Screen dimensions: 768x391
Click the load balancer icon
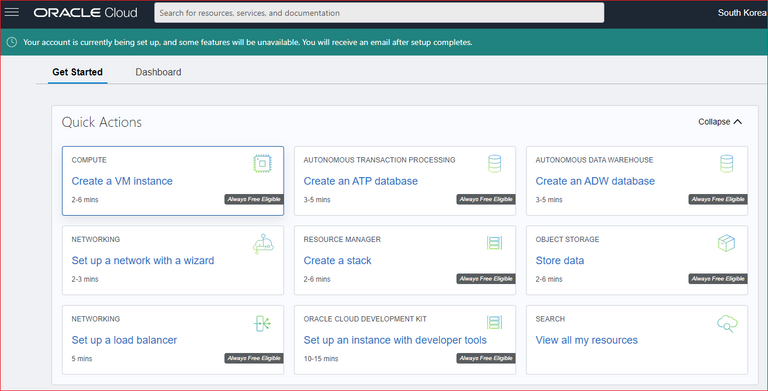(263, 323)
